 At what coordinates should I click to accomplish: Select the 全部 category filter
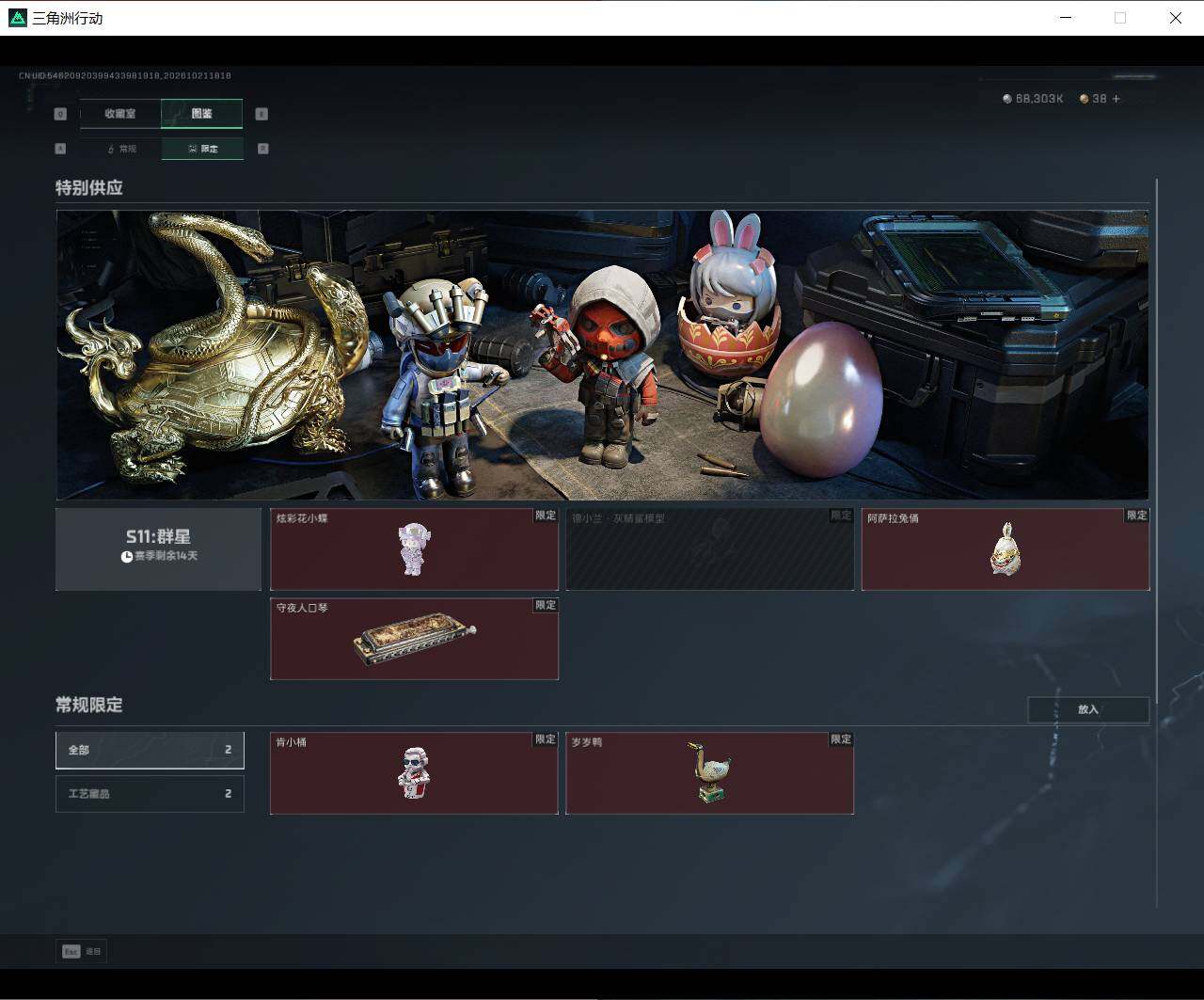[150, 750]
